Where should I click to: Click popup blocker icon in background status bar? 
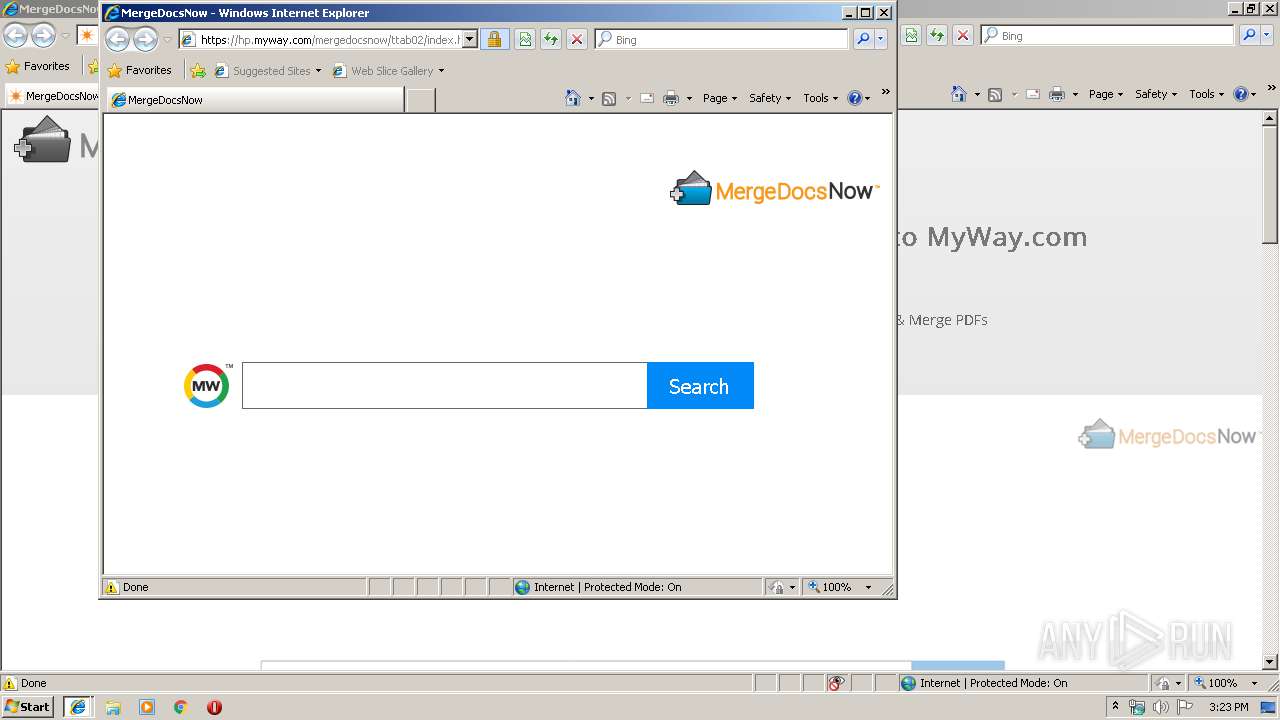[836, 683]
